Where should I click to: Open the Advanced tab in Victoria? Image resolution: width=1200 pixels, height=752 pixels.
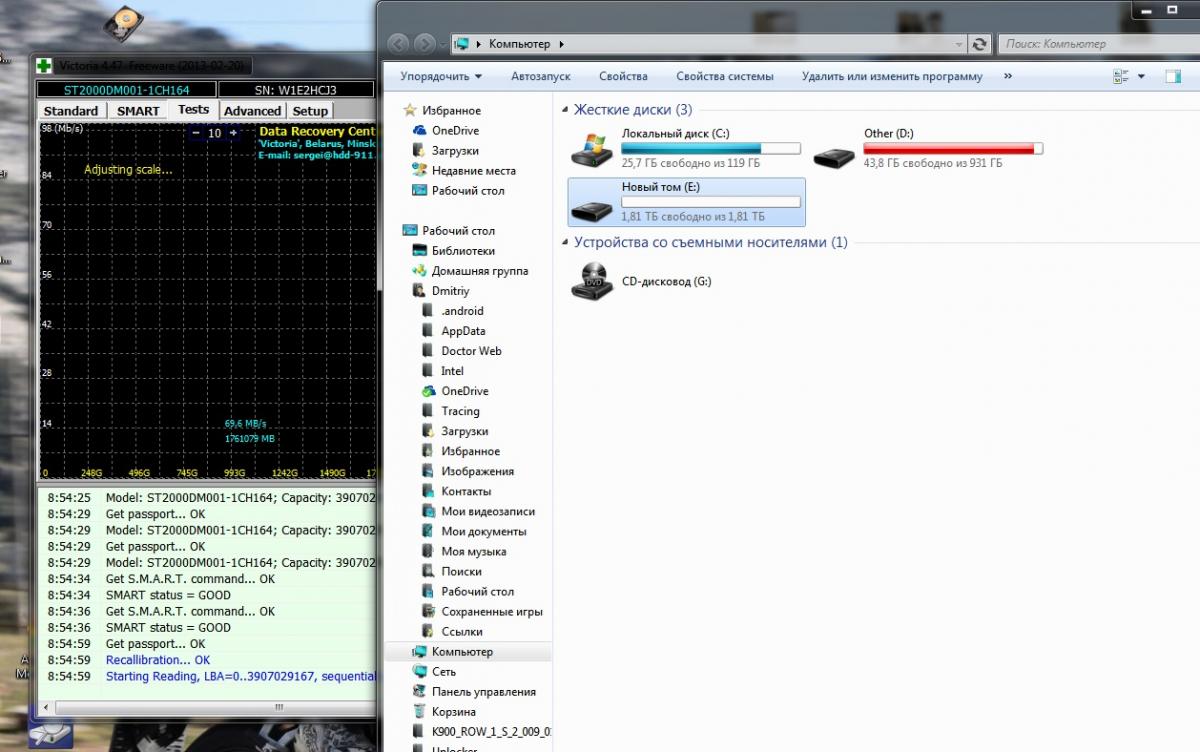coord(252,111)
